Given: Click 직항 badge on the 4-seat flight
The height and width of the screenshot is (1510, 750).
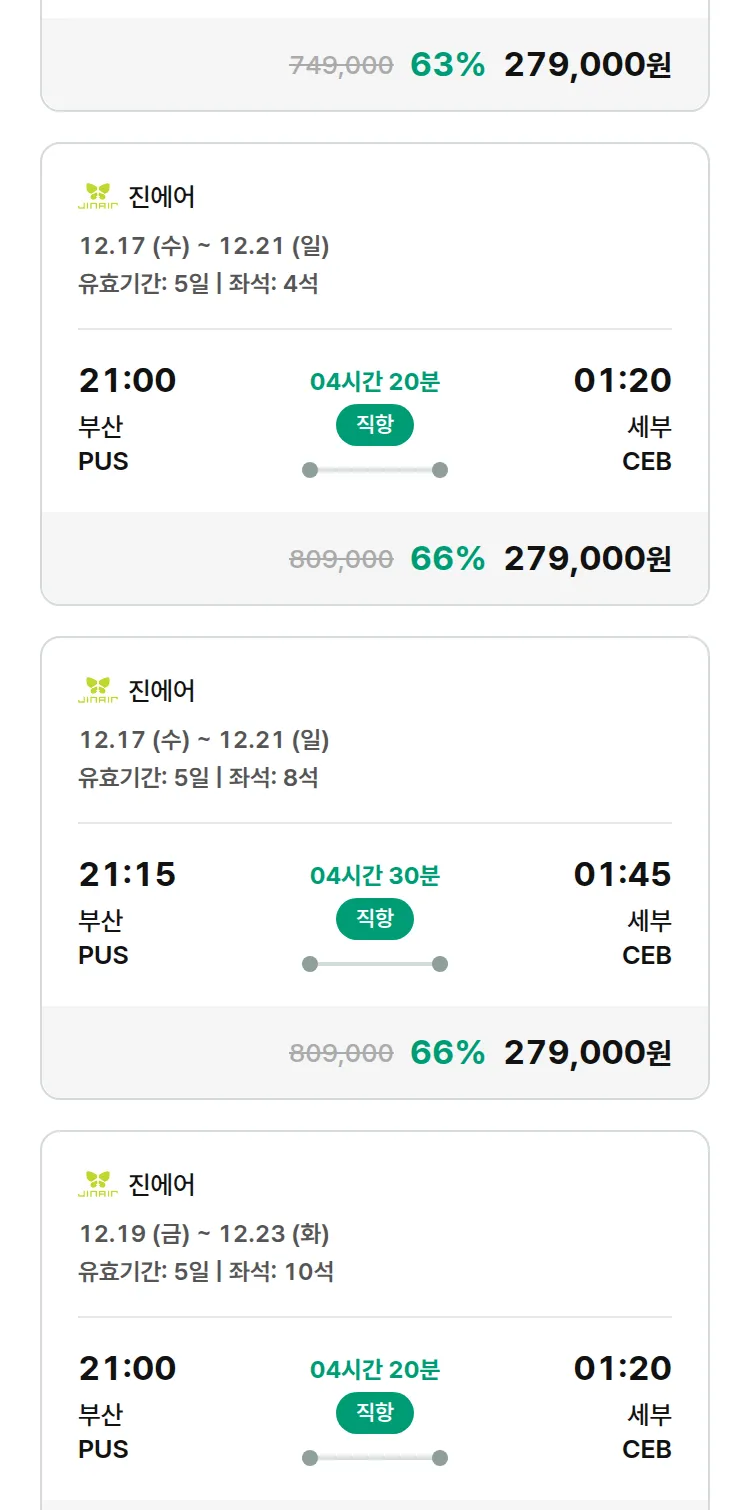Looking at the screenshot, I should point(374,425).
